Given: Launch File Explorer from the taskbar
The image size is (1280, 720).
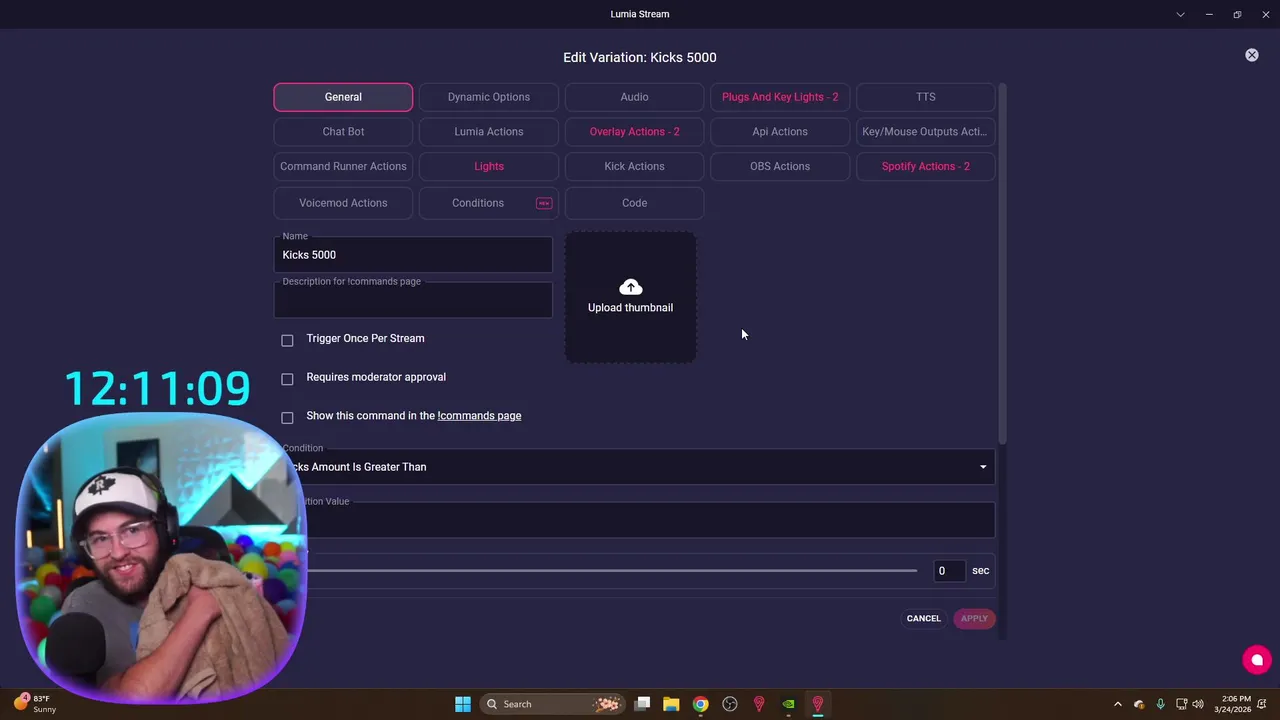Looking at the screenshot, I should (x=671, y=704).
